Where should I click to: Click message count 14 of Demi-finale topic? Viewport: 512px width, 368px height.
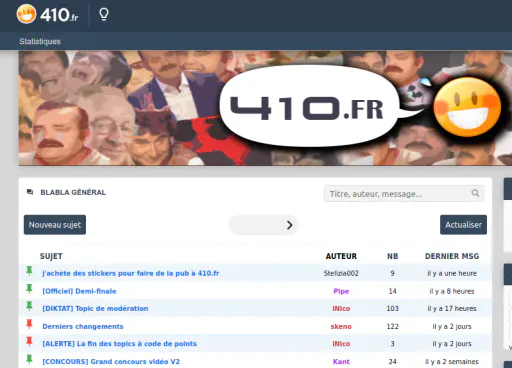pos(392,291)
